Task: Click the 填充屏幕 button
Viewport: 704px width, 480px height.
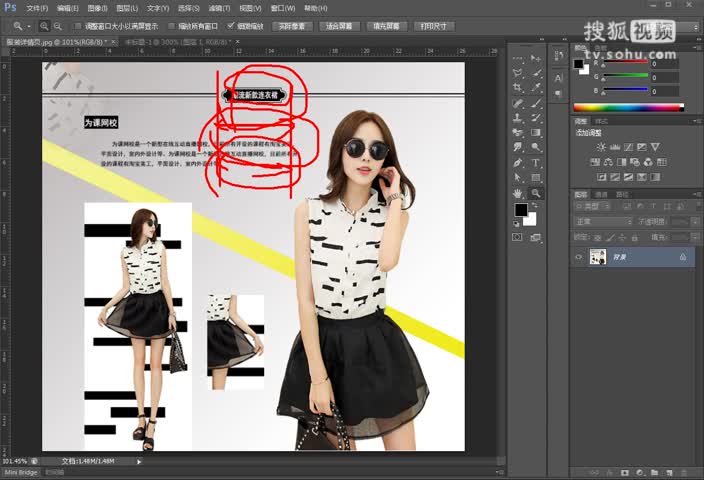Action: pyautogui.click(x=387, y=26)
